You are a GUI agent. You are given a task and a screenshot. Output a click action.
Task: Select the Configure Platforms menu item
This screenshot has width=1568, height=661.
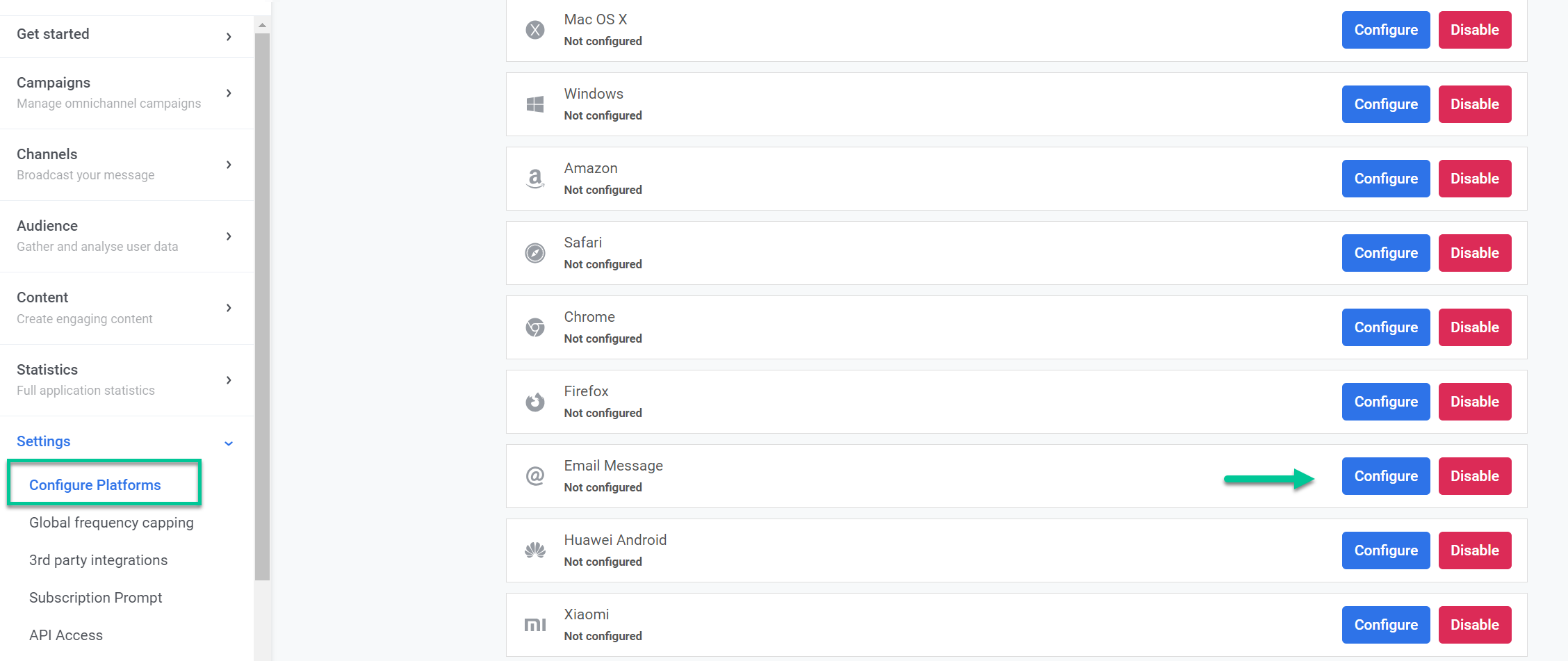click(95, 485)
